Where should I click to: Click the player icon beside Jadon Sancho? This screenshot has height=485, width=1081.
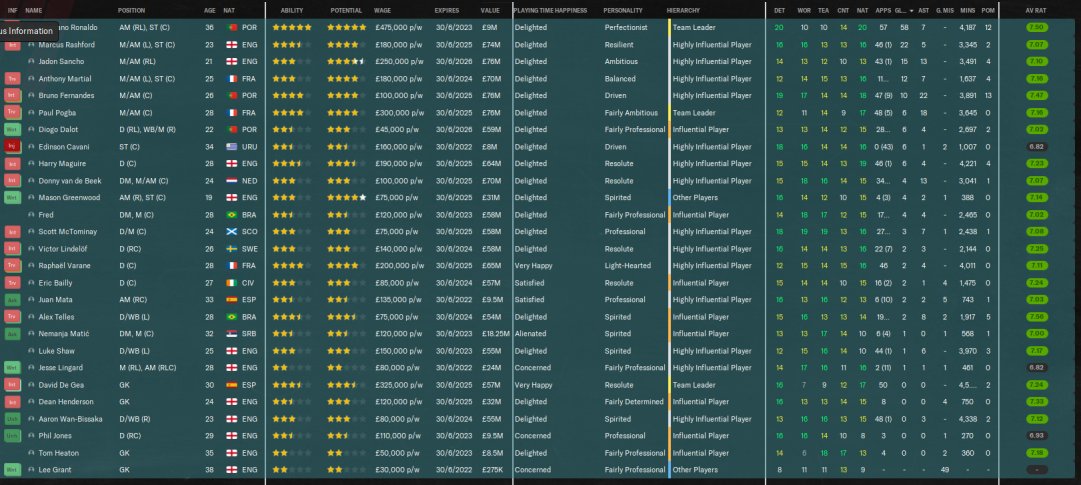click(31, 61)
